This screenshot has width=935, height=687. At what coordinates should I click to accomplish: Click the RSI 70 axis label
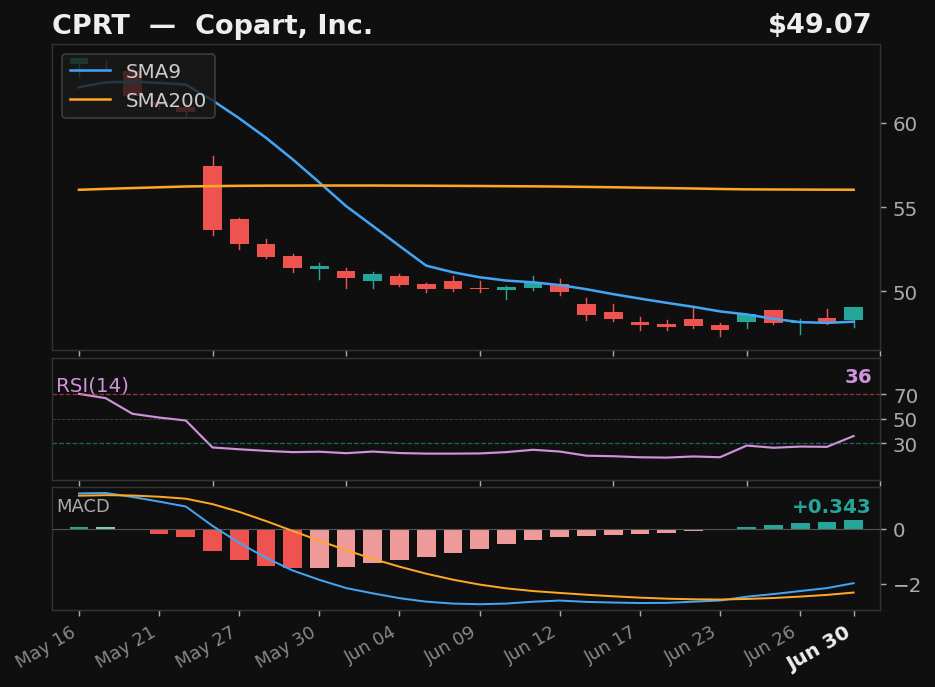(x=905, y=395)
